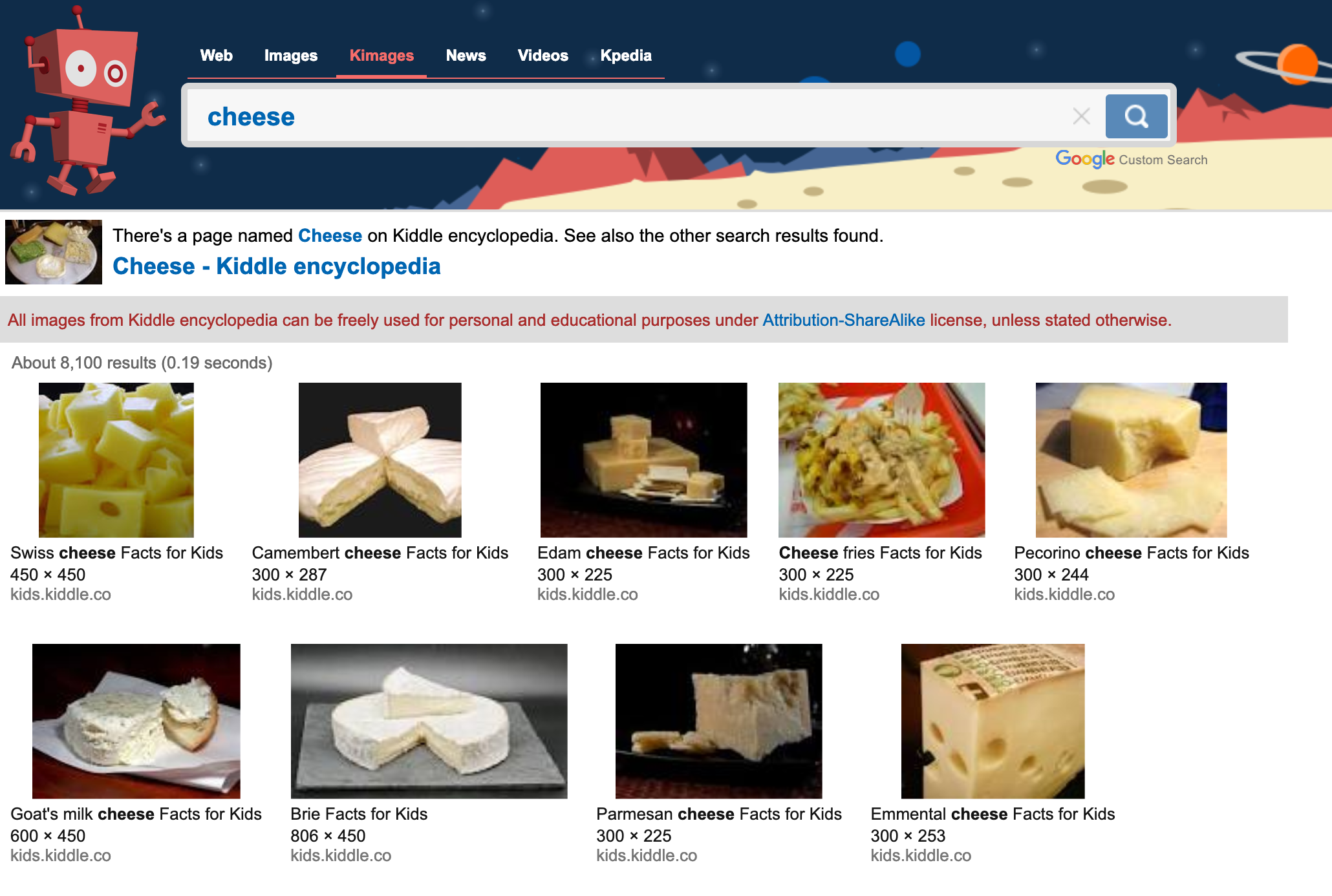Click the Goat's milk cheese Facts for Kids title

pos(136,814)
